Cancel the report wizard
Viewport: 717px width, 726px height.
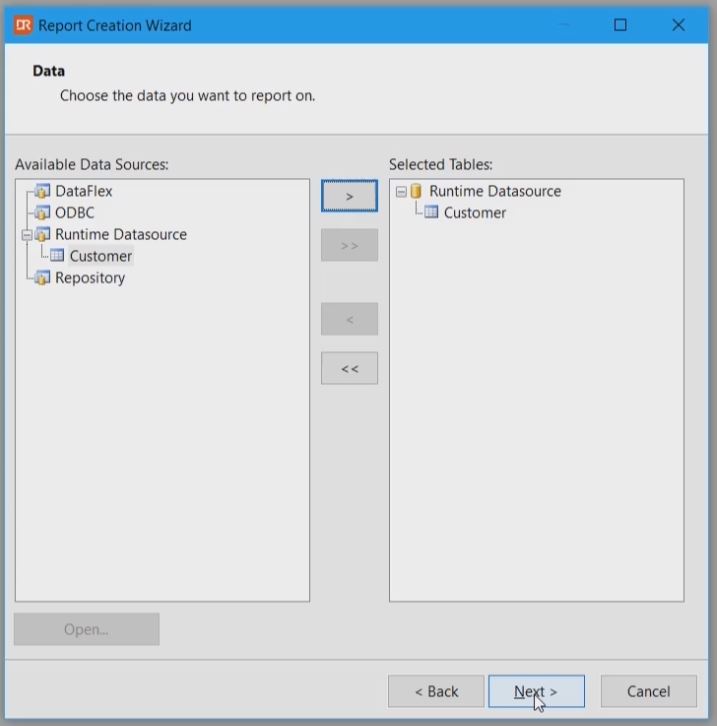click(648, 691)
